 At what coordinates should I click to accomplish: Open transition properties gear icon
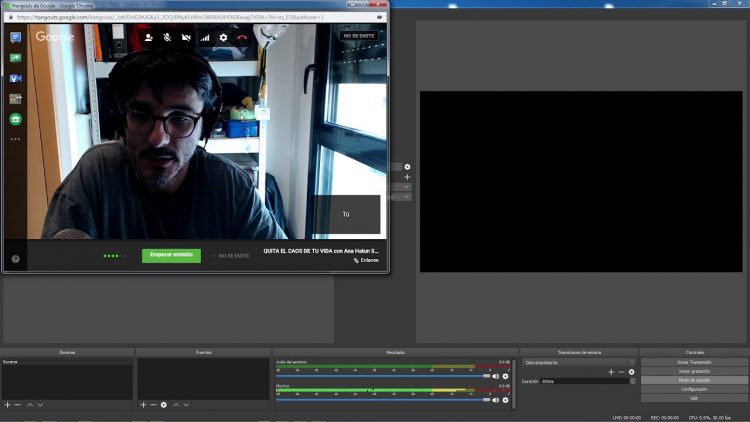pos(631,372)
